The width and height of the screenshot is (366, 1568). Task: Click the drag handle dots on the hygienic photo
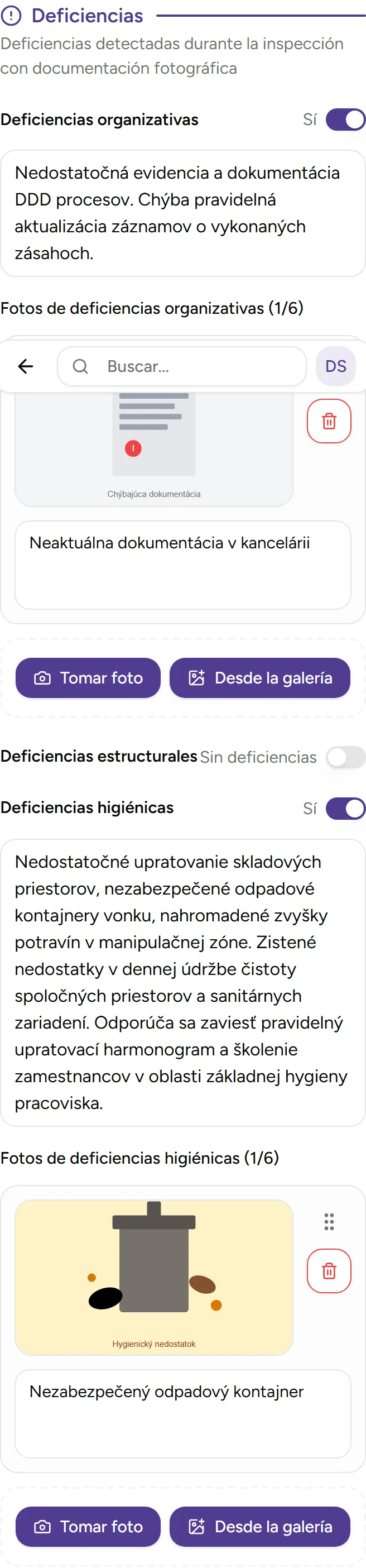click(329, 1222)
